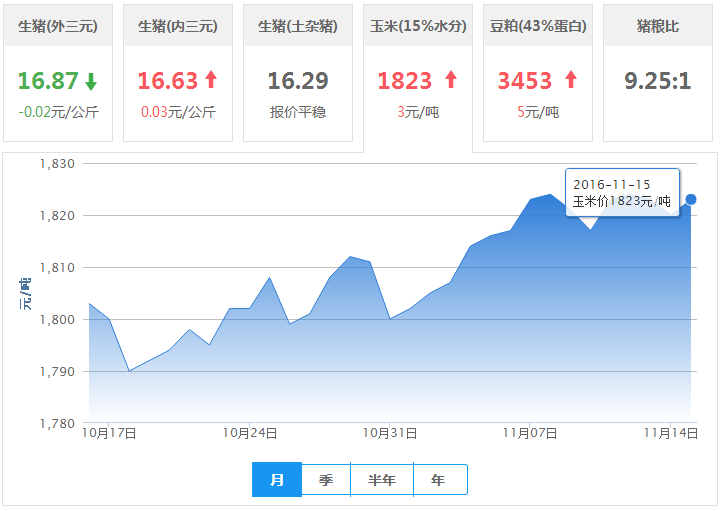
Task: Click the 3元/吨 change text
Action: [x=418, y=112]
